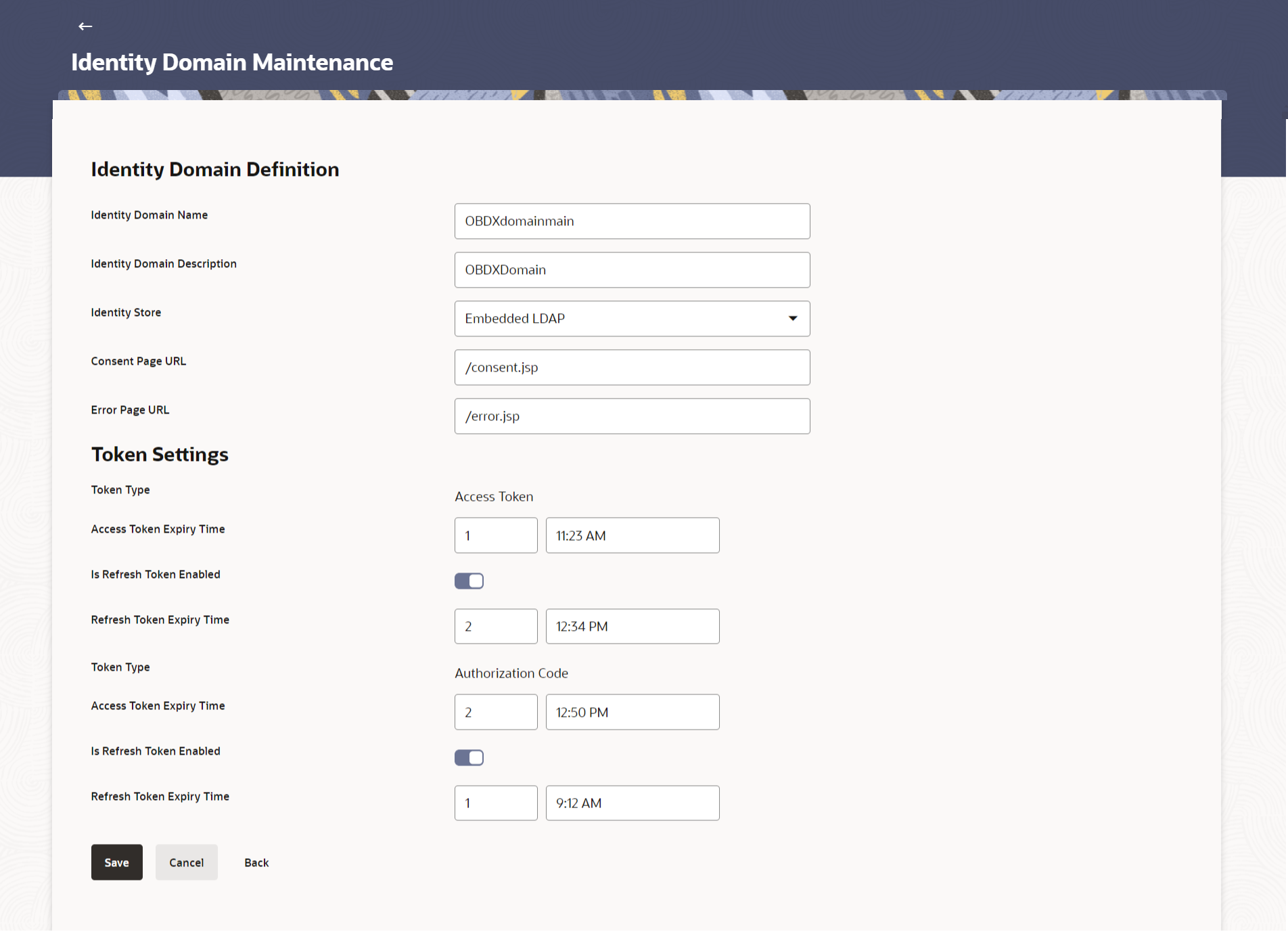This screenshot has width=1288, height=934.
Task: Edit the 11:23 AM expiry time field
Action: (x=632, y=535)
